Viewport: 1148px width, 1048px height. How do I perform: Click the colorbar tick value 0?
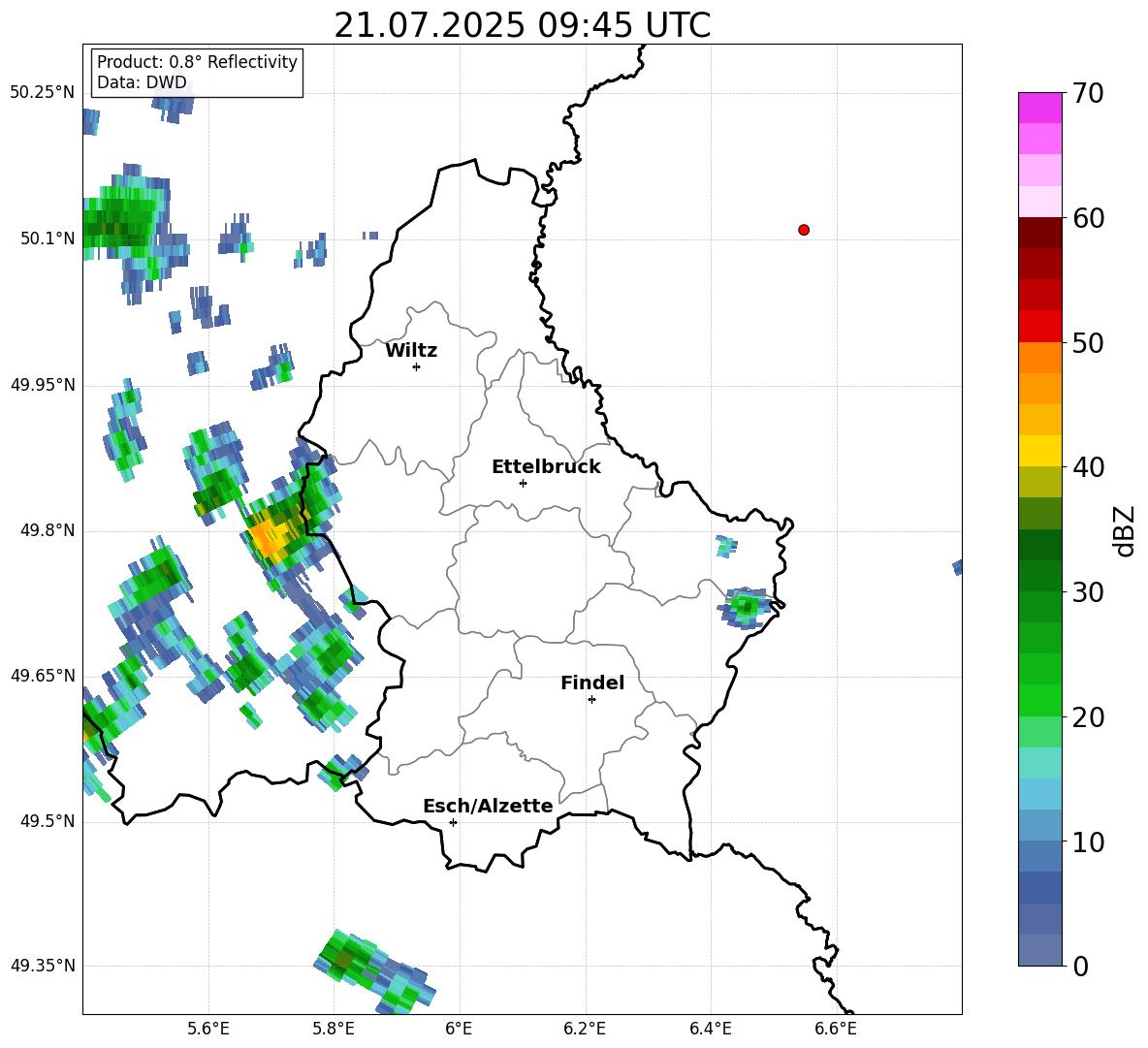click(1080, 966)
